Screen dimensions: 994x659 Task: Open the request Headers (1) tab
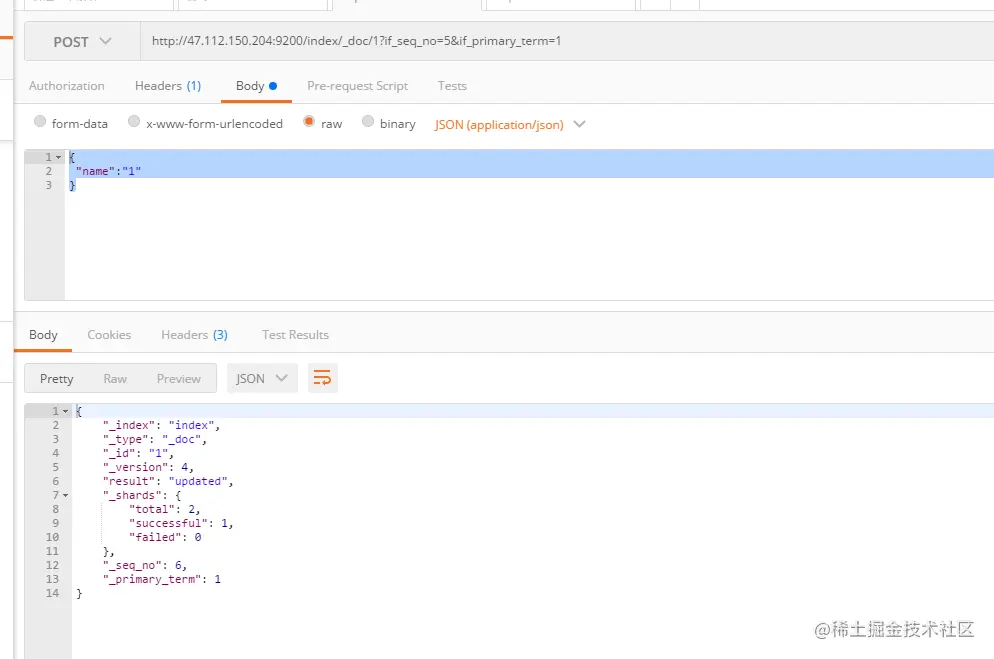pyautogui.click(x=168, y=86)
